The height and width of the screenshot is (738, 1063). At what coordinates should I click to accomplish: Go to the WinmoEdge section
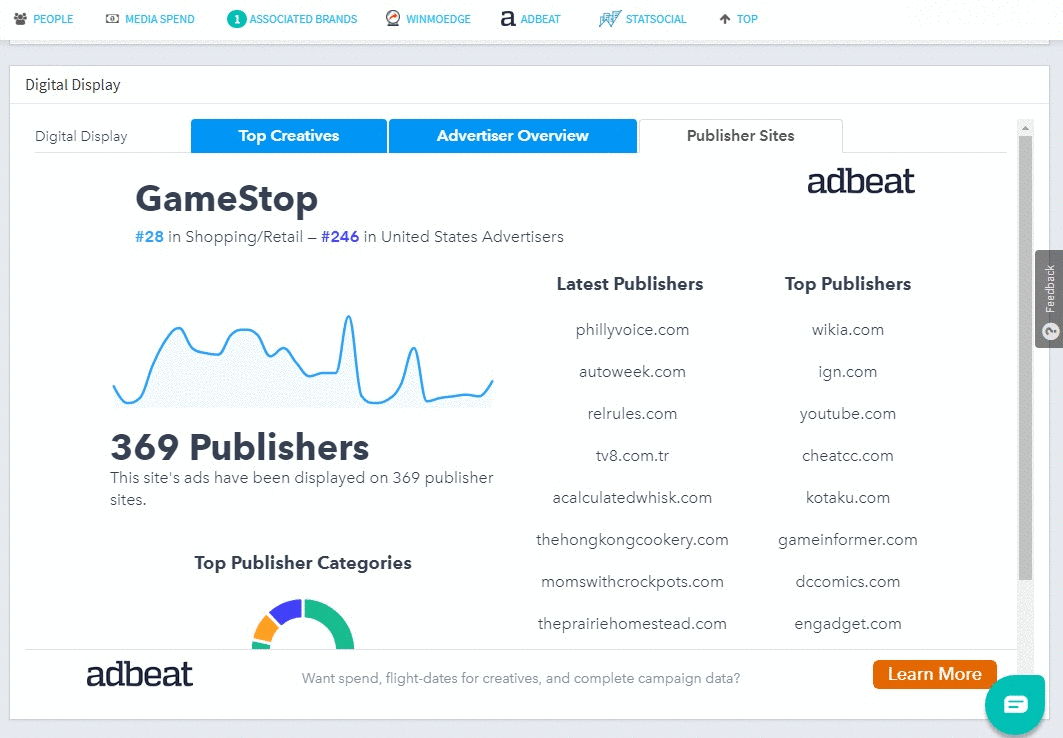pyautogui.click(x=438, y=19)
